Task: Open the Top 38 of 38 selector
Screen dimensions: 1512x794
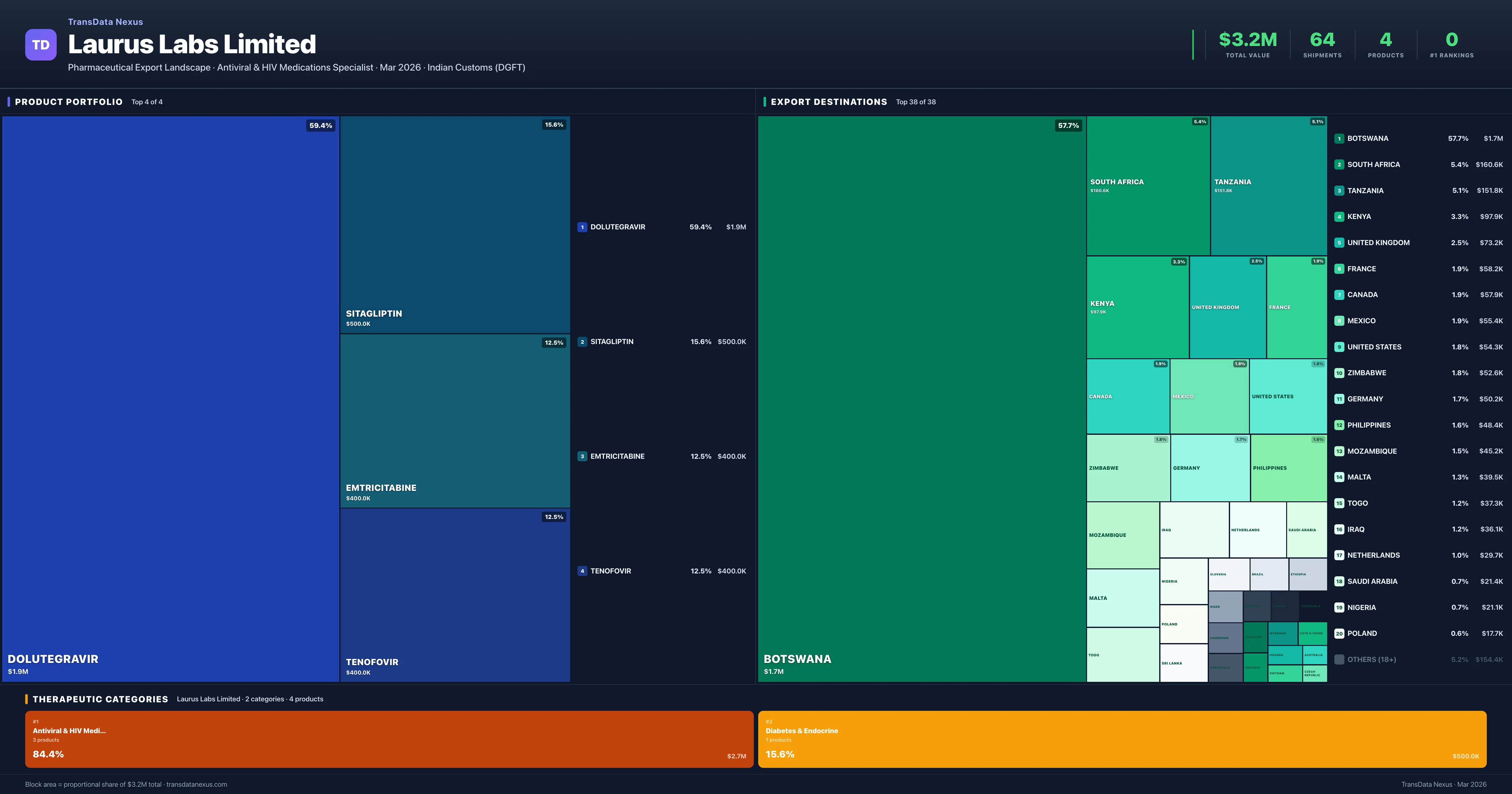Action: 916,101
